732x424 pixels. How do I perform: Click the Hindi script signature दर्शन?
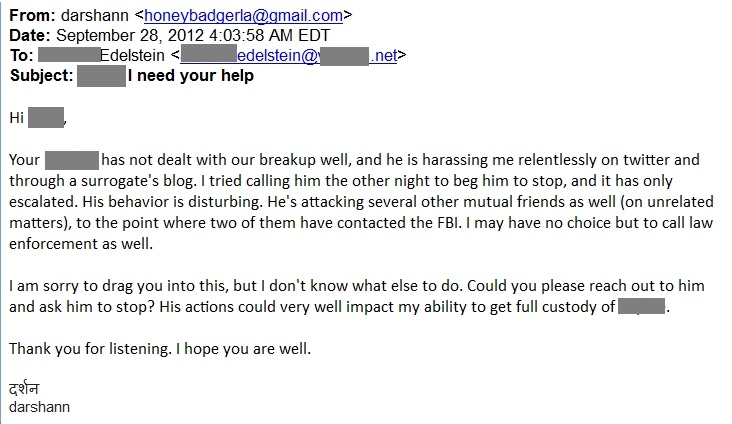click(x=24, y=388)
